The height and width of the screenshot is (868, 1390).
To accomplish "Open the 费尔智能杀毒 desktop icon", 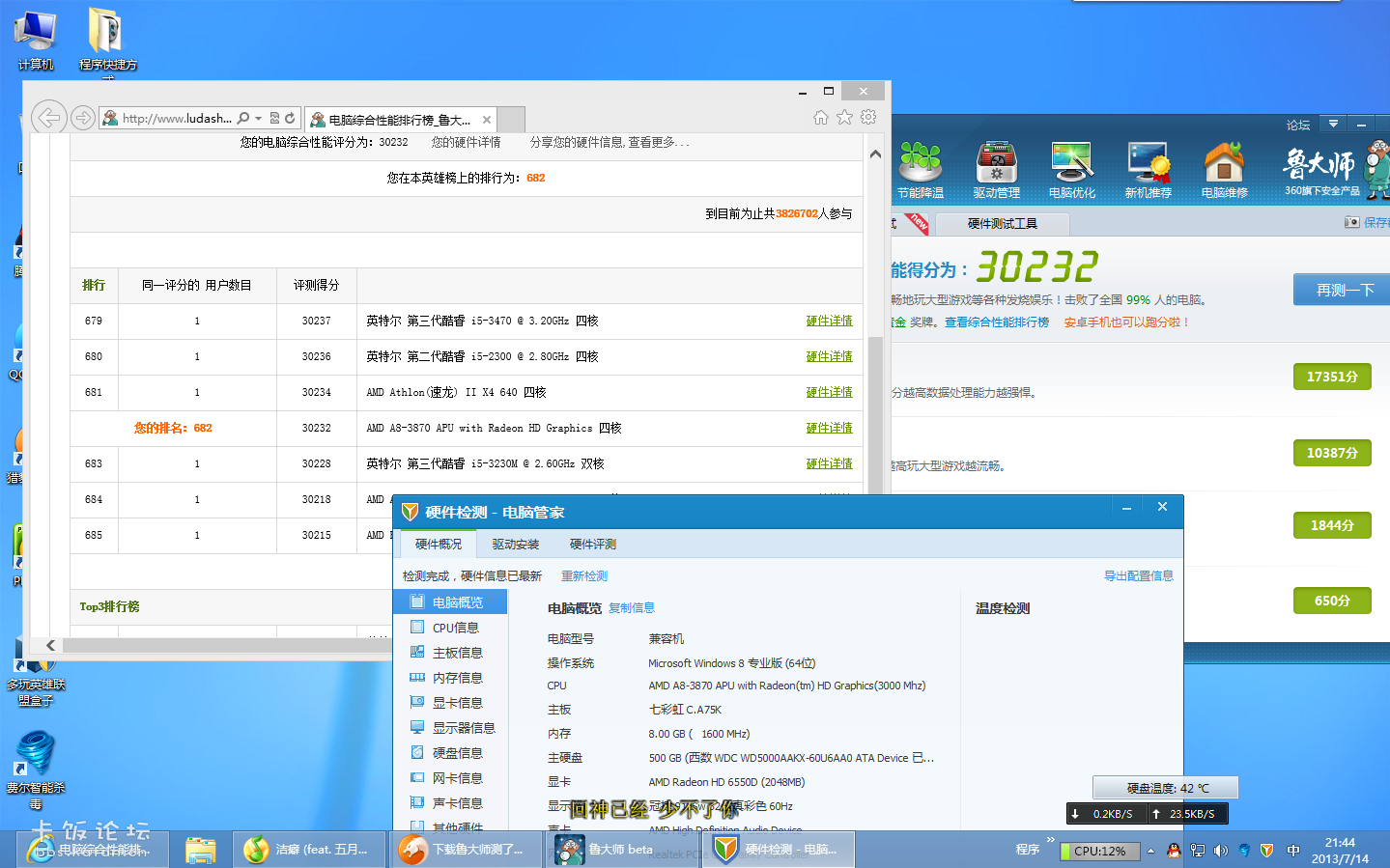I will coord(36,770).
